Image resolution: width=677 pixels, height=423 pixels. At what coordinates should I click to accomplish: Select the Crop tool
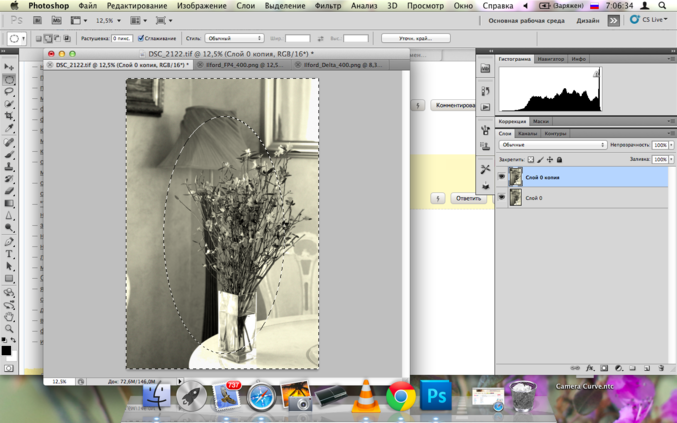pyautogui.click(x=10, y=116)
